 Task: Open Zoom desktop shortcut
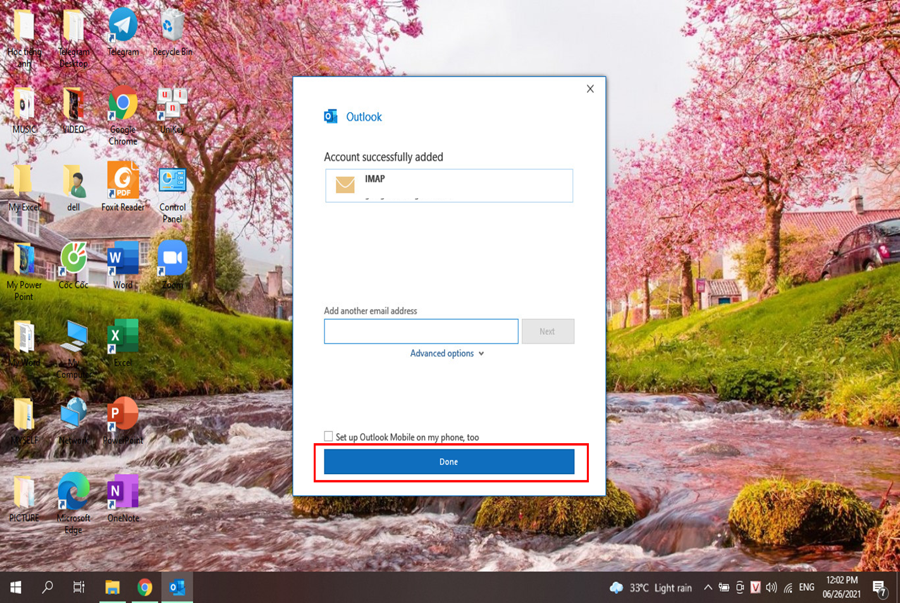(x=172, y=259)
